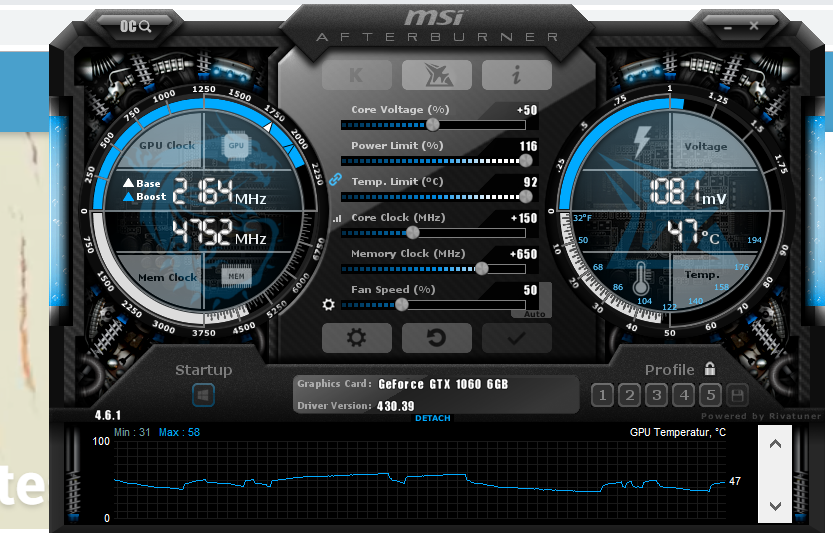Viewport: 833px width, 533px height.
Task: Click the MSI fighter jet logo button
Action: click(437, 75)
